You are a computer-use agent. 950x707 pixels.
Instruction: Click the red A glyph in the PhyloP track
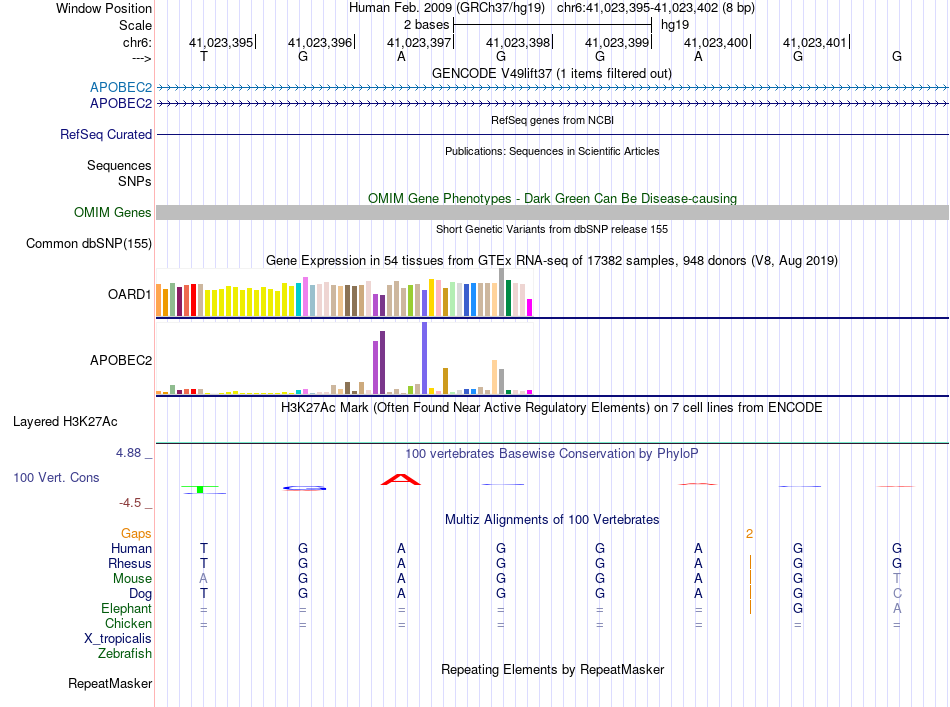(x=400, y=479)
